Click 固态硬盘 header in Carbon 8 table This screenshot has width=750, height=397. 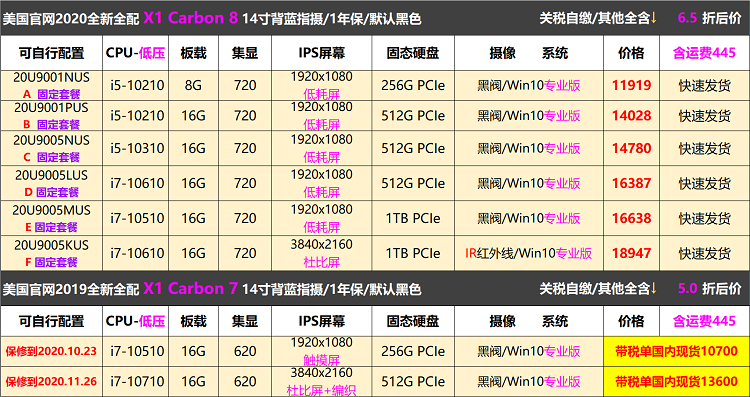point(413,53)
